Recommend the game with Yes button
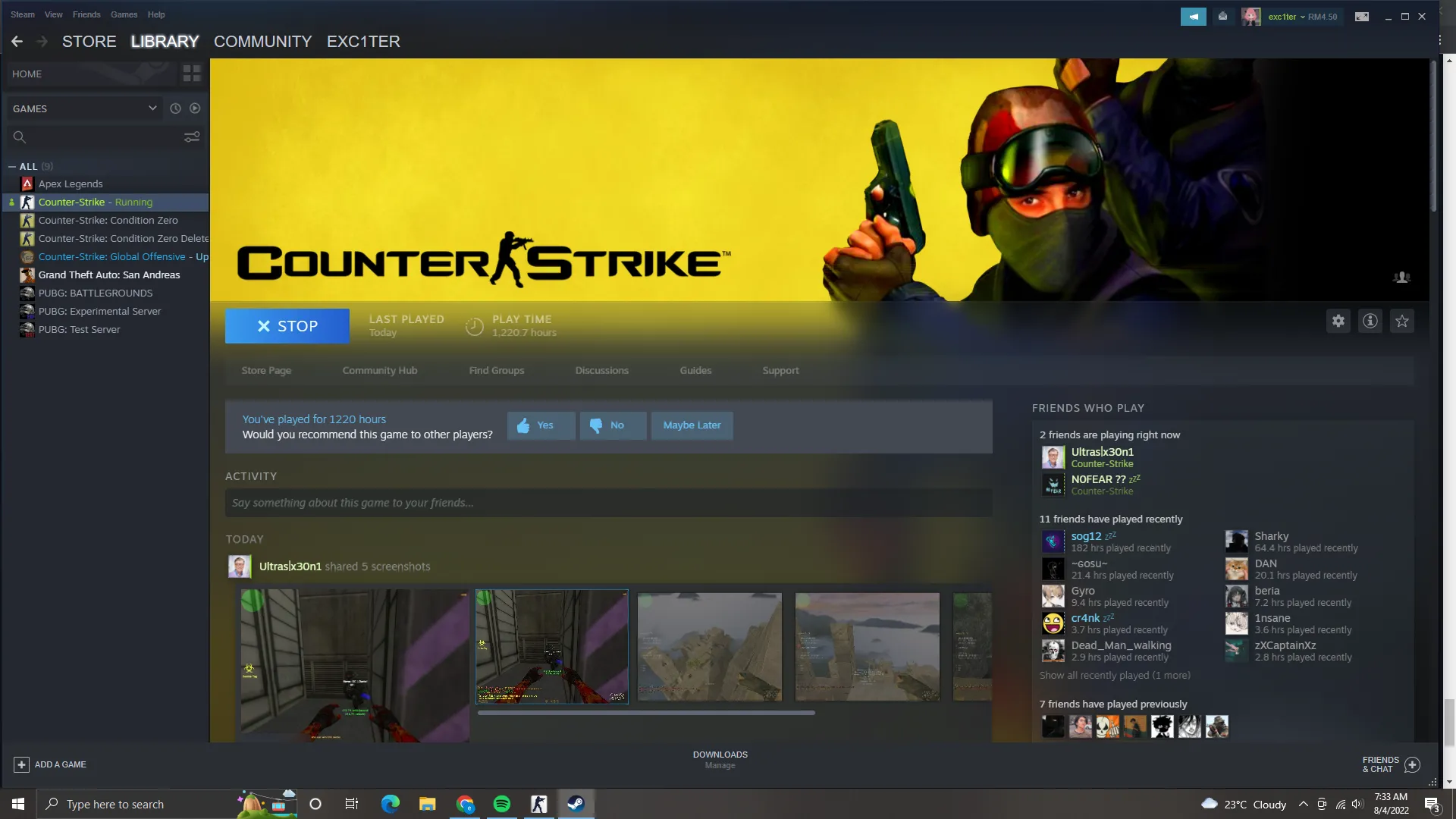The width and height of the screenshot is (1456, 819). pos(541,425)
